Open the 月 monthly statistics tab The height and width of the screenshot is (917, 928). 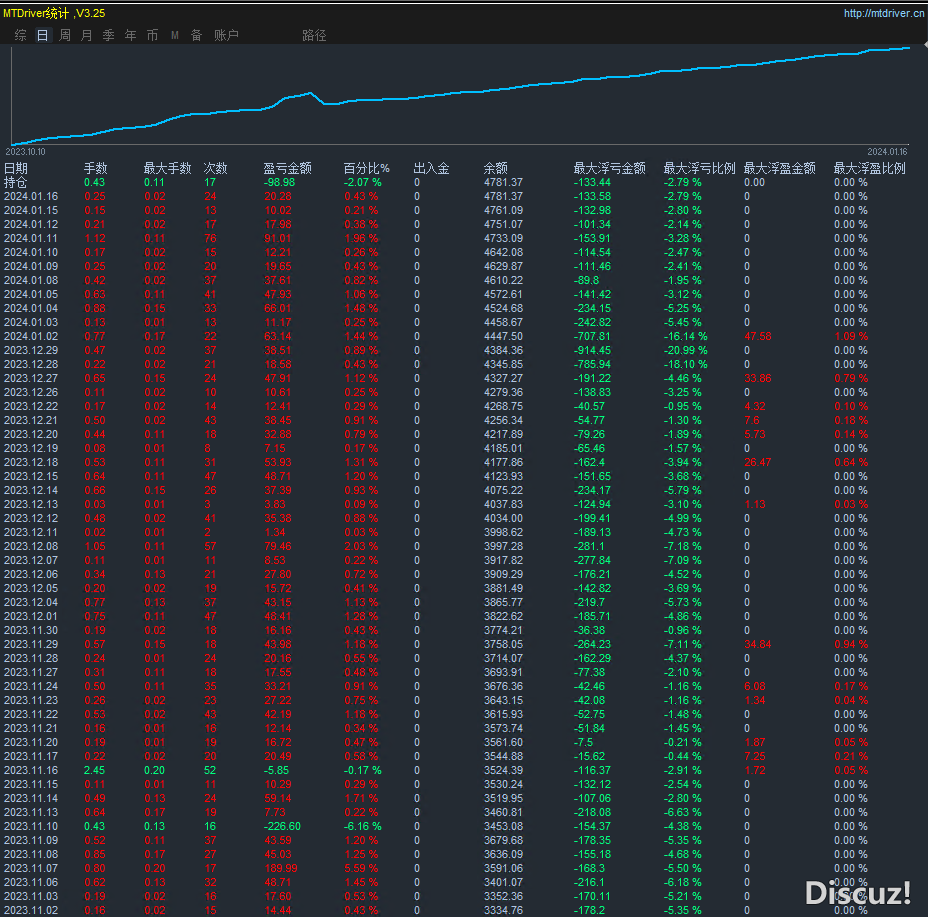pyautogui.click(x=86, y=35)
